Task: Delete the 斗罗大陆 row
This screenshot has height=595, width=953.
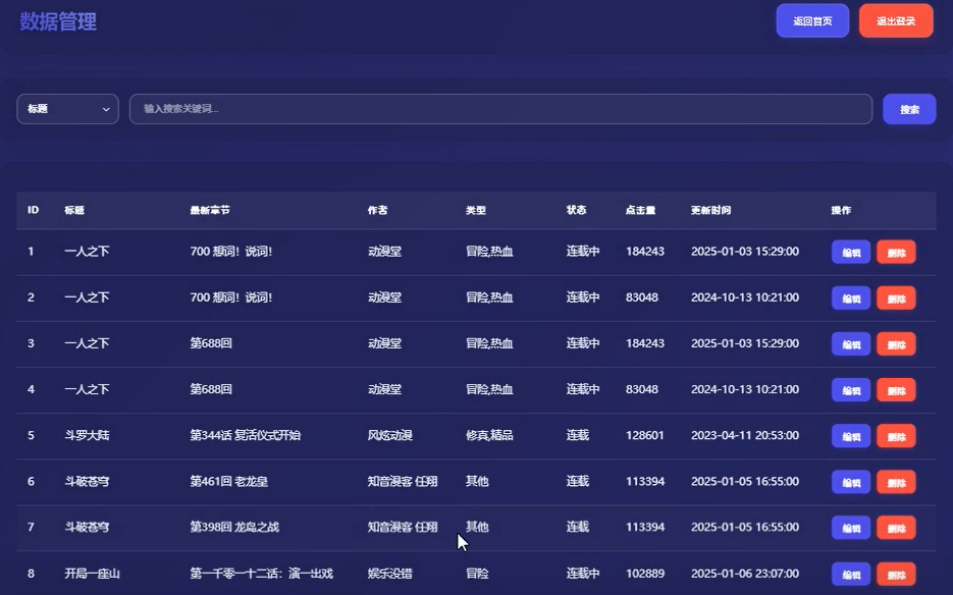Action: 896,436
